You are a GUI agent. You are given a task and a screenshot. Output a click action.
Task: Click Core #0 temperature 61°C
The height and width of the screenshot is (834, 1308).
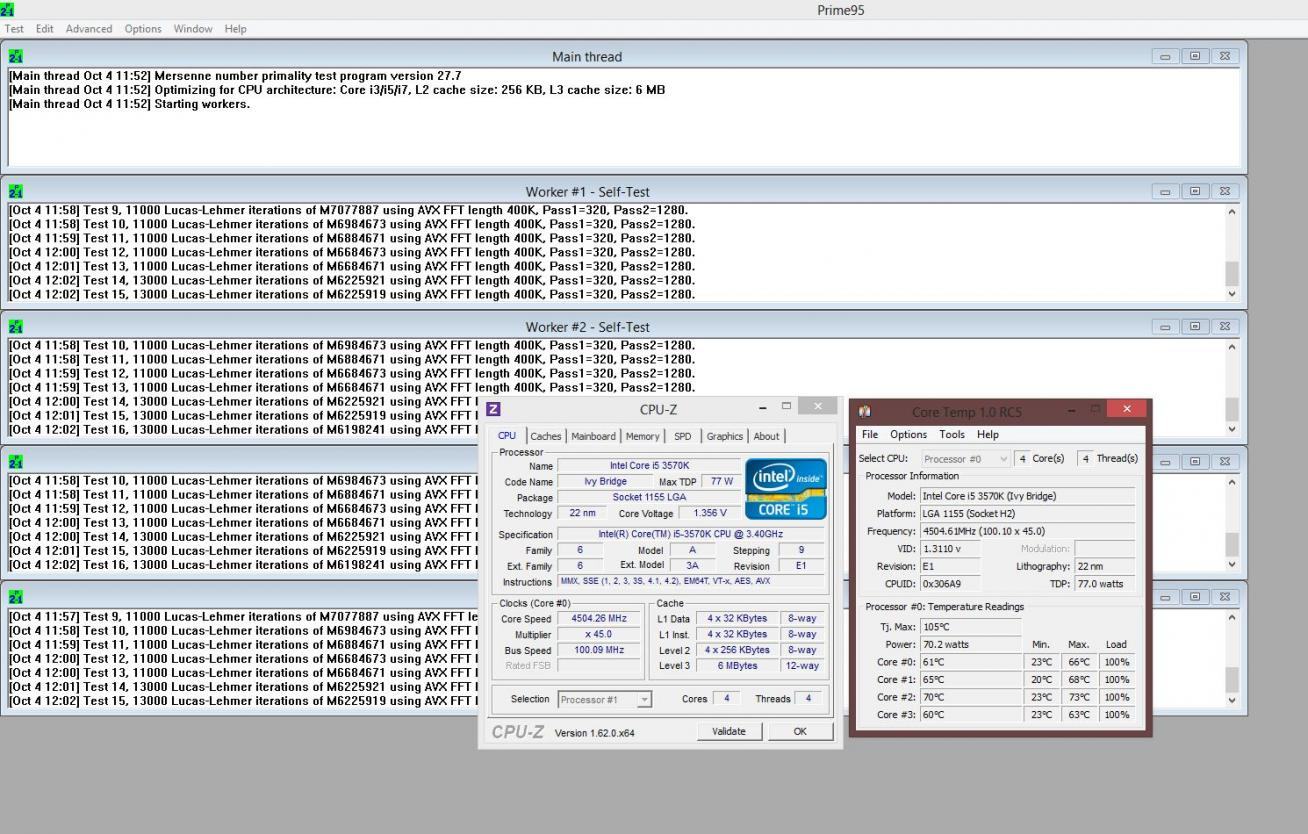pos(970,662)
